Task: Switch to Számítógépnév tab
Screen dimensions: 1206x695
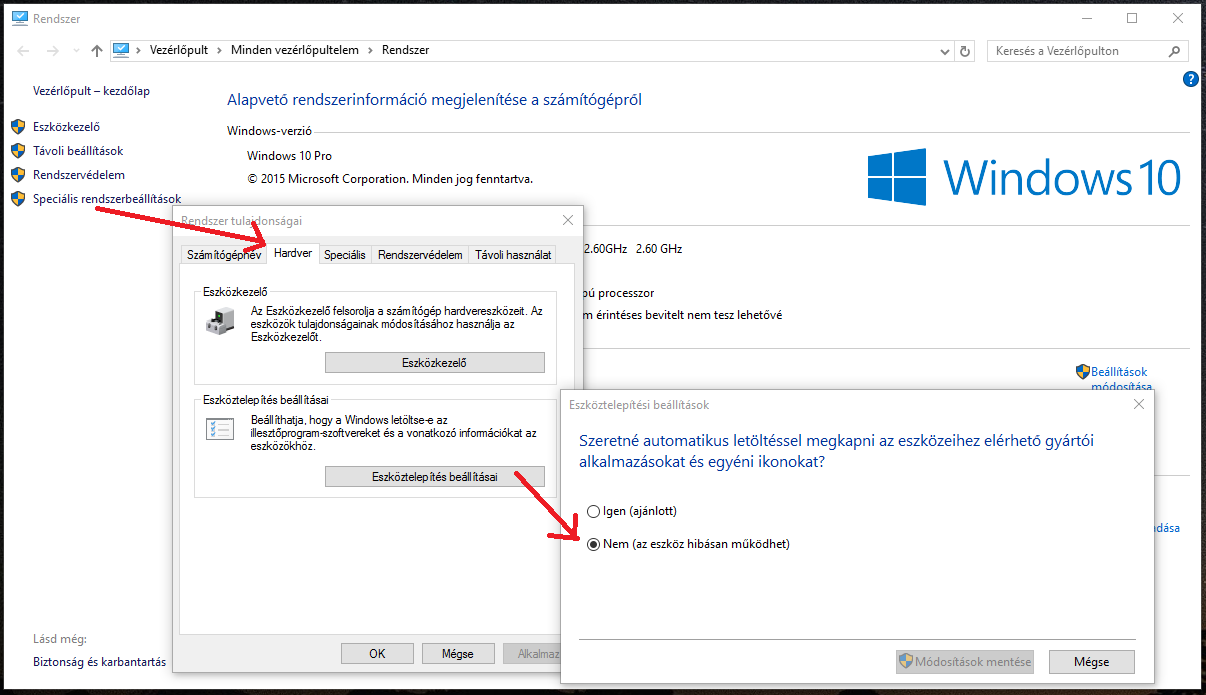Action: point(224,255)
